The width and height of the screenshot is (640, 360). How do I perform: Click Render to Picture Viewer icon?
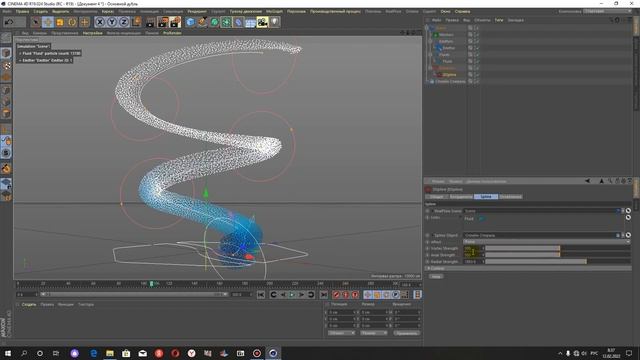coord(163,22)
